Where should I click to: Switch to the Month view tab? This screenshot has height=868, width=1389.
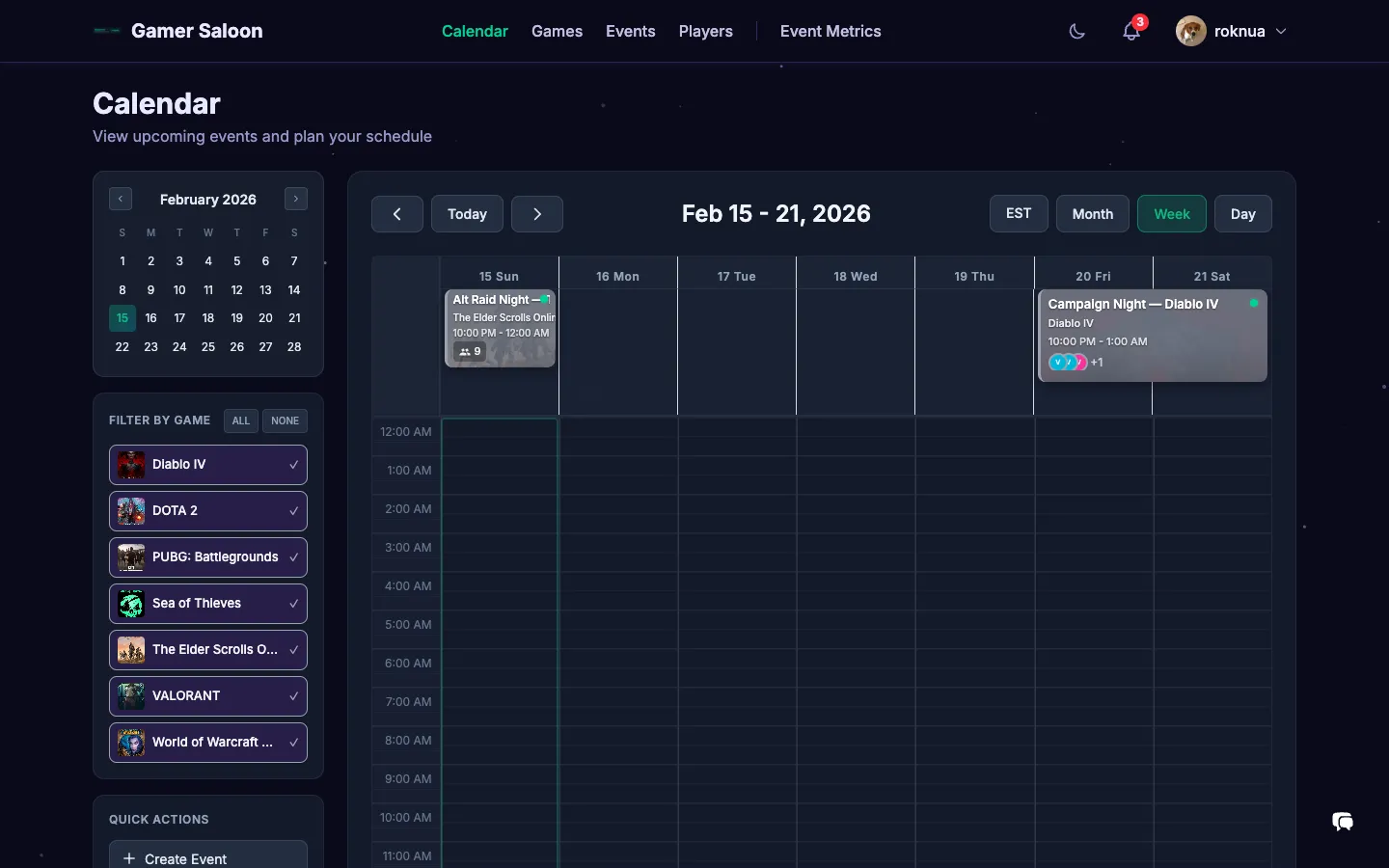tap(1092, 214)
